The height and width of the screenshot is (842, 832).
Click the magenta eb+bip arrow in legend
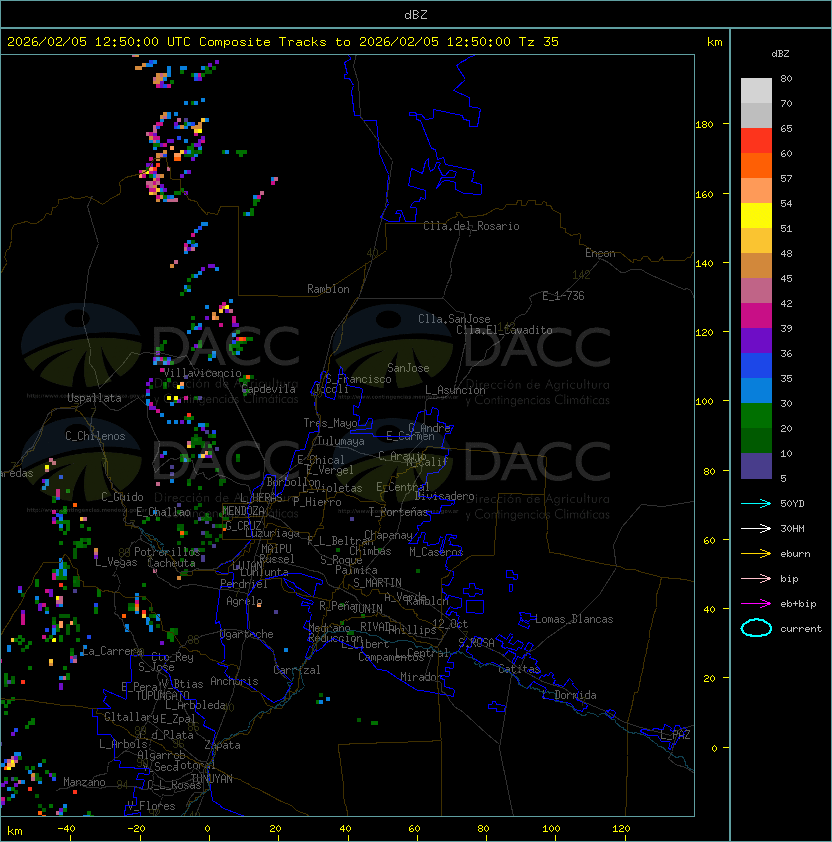coord(756,604)
